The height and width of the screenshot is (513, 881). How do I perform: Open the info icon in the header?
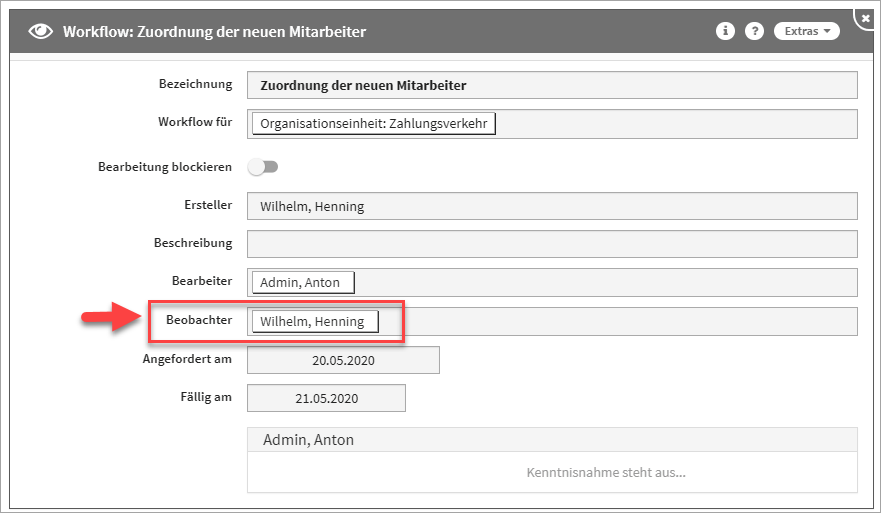tap(725, 31)
